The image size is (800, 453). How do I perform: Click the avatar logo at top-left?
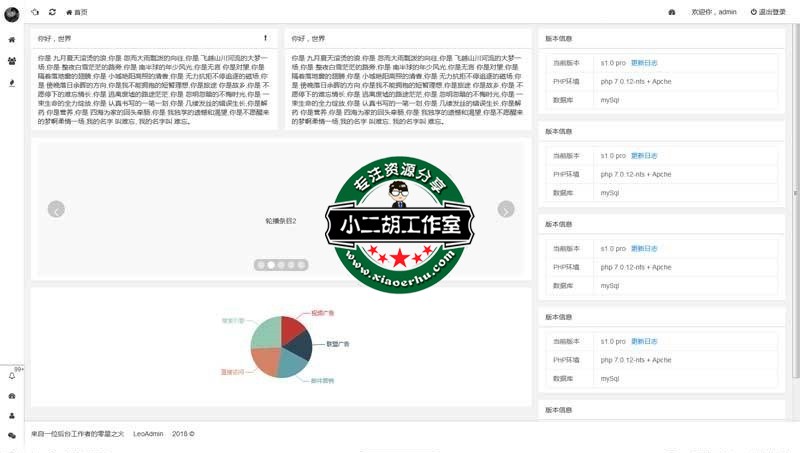[12, 12]
